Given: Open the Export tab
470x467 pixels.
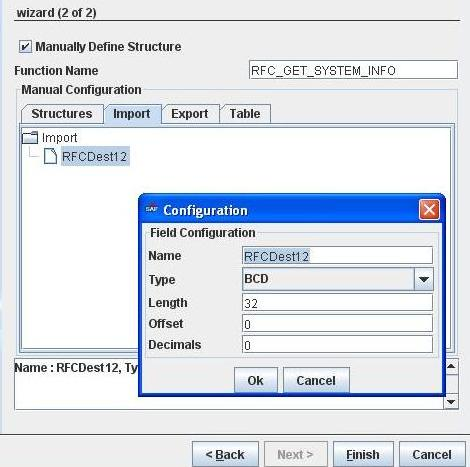Looking at the screenshot, I should tap(190, 114).
